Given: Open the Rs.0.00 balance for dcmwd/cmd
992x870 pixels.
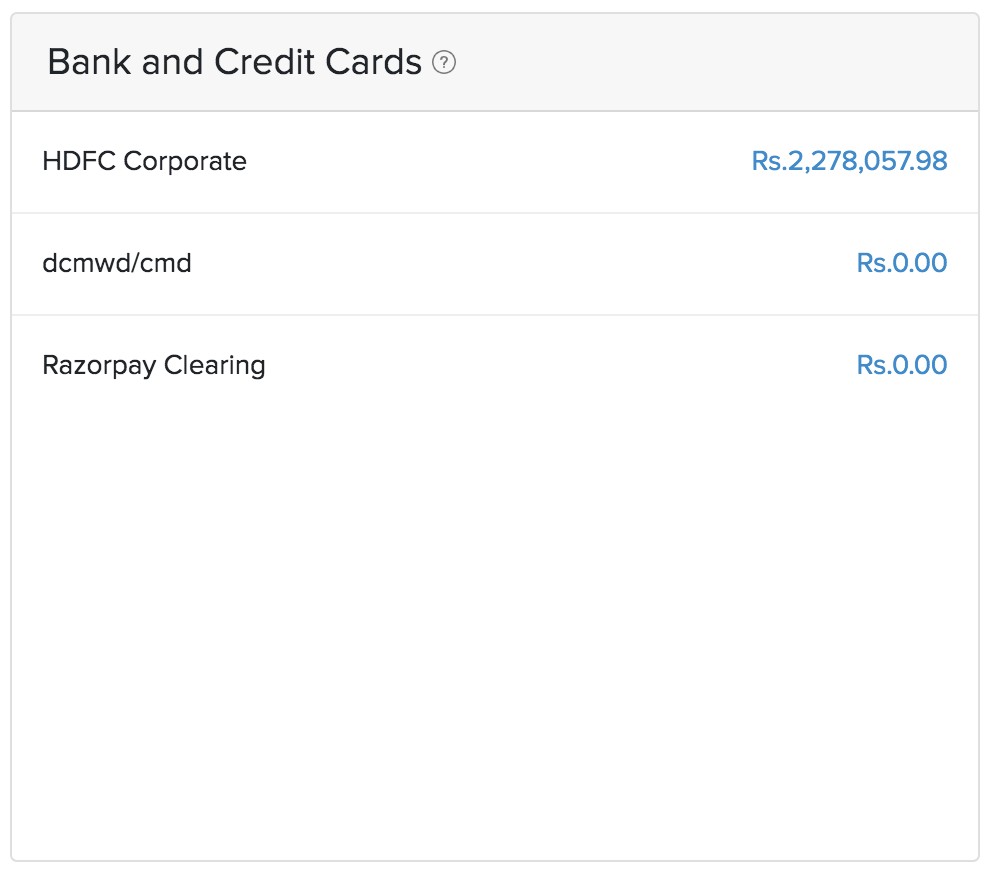Looking at the screenshot, I should pyautogui.click(x=901, y=264).
